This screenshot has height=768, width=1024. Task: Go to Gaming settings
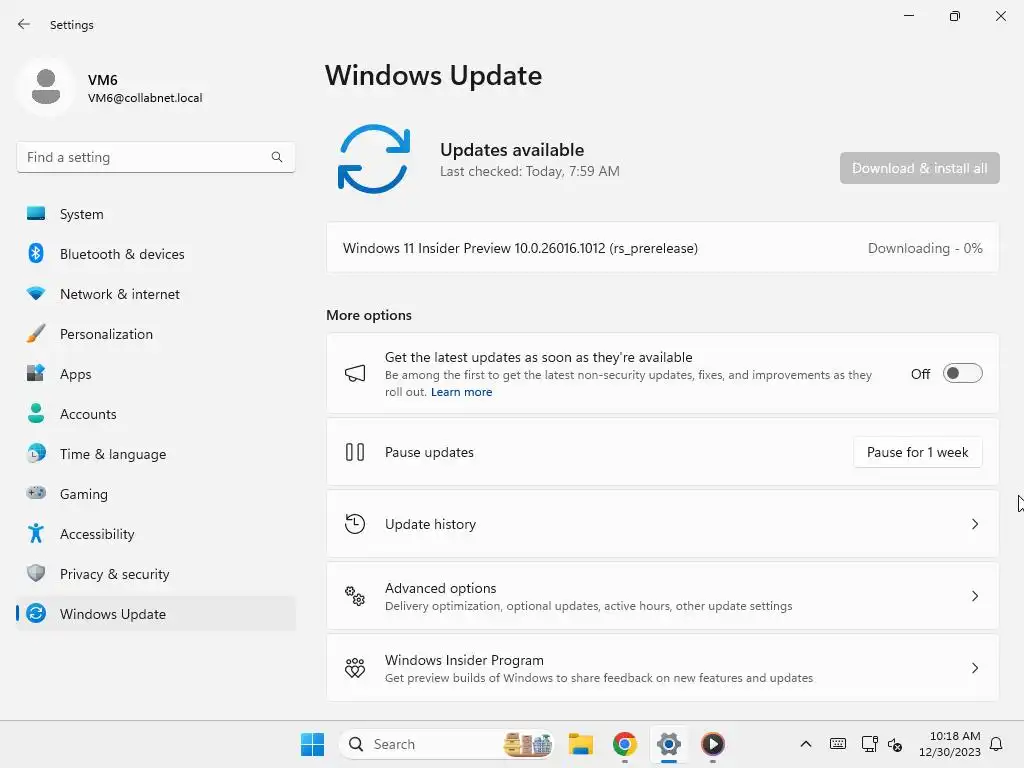coord(156,493)
